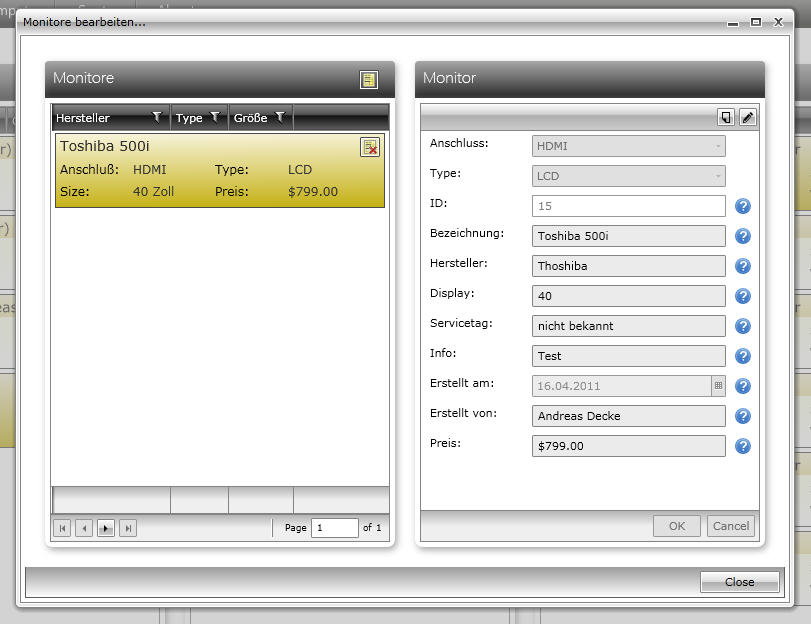Select the Toshiba 500i title in list

(x=104, y=146)
